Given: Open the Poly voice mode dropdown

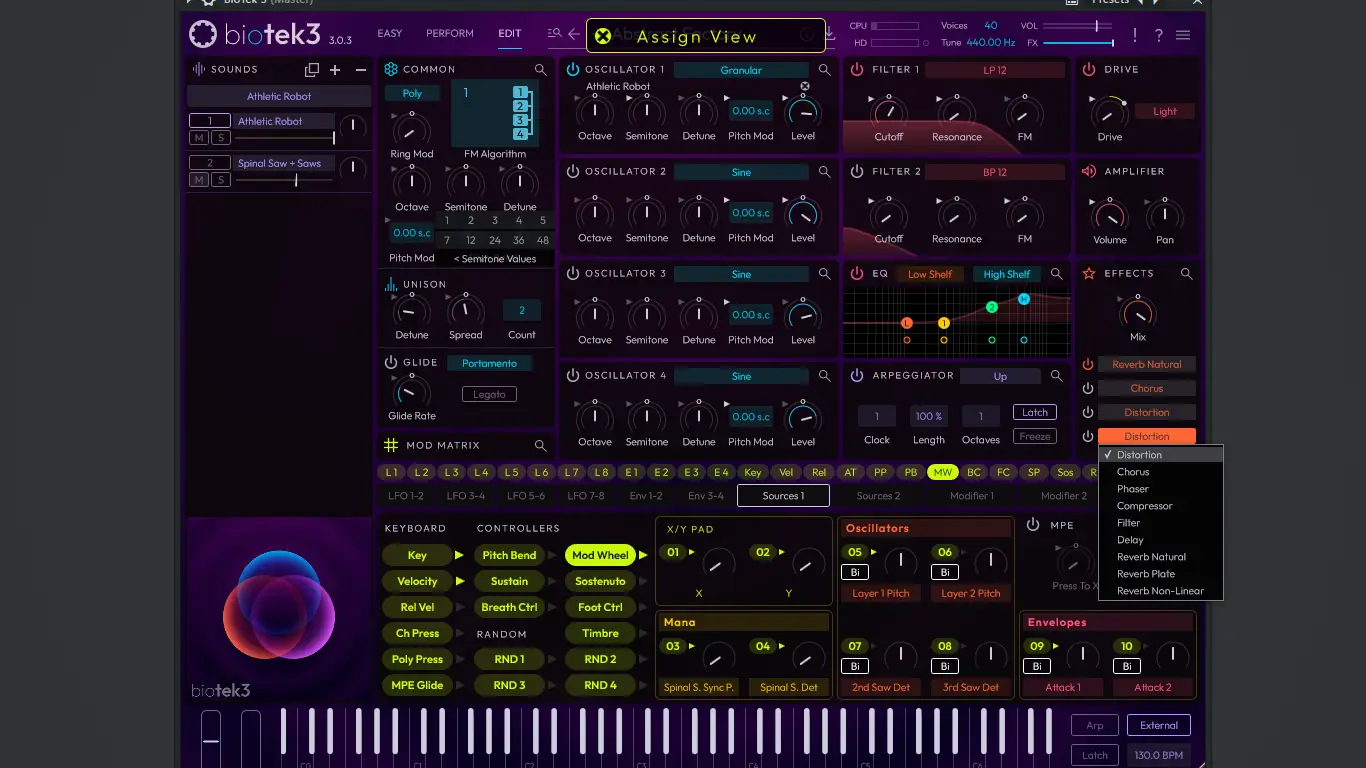Looking at the screenshot, I should pos(412,93).
